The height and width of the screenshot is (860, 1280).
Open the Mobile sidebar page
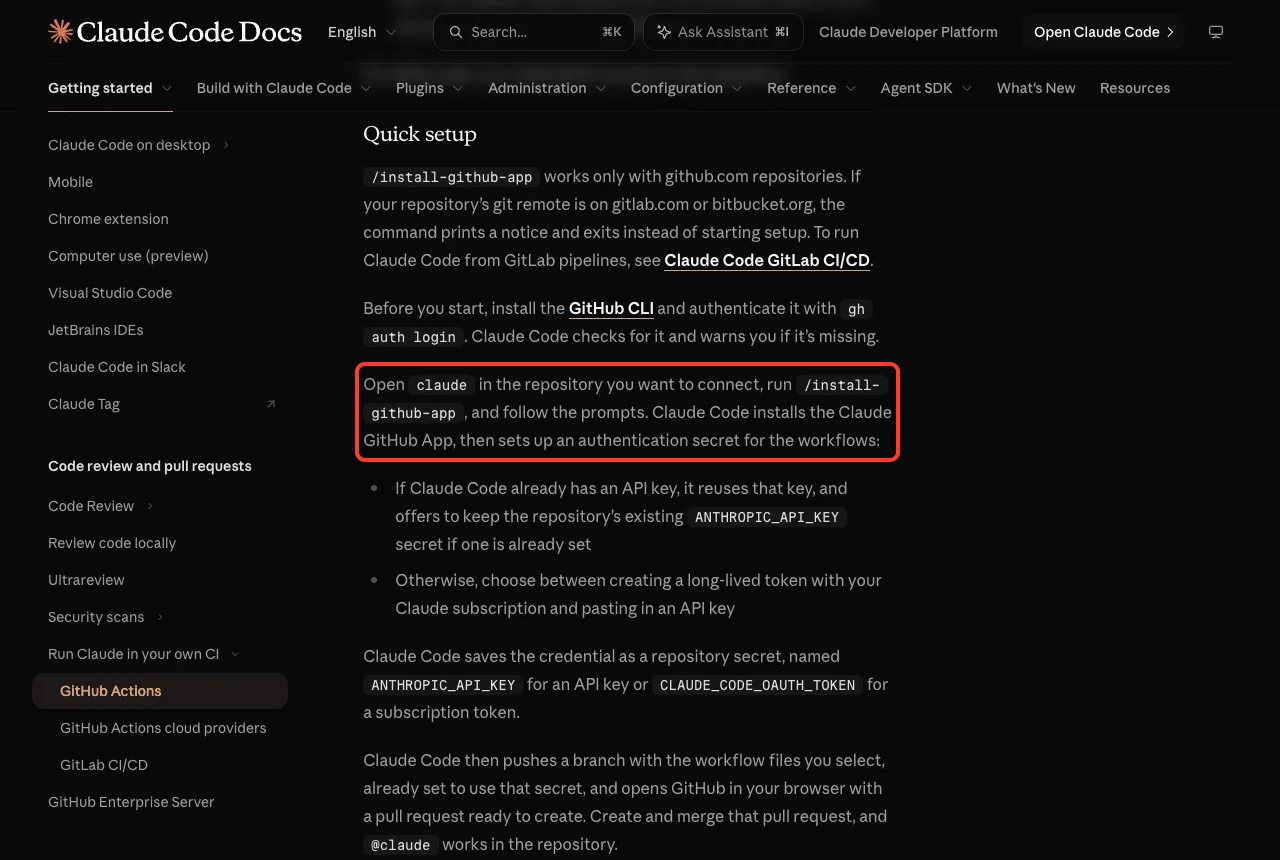pos(70,182)
